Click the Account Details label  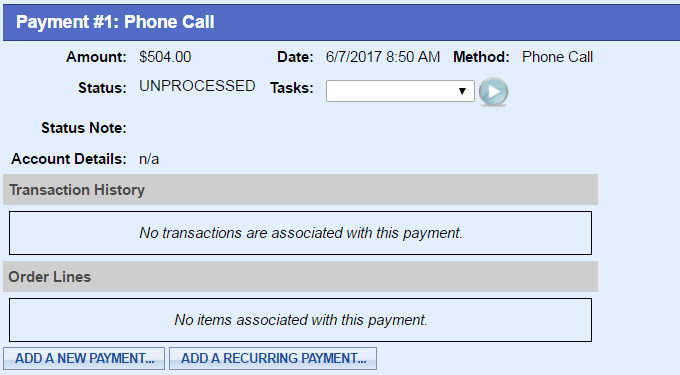(69, 159)
